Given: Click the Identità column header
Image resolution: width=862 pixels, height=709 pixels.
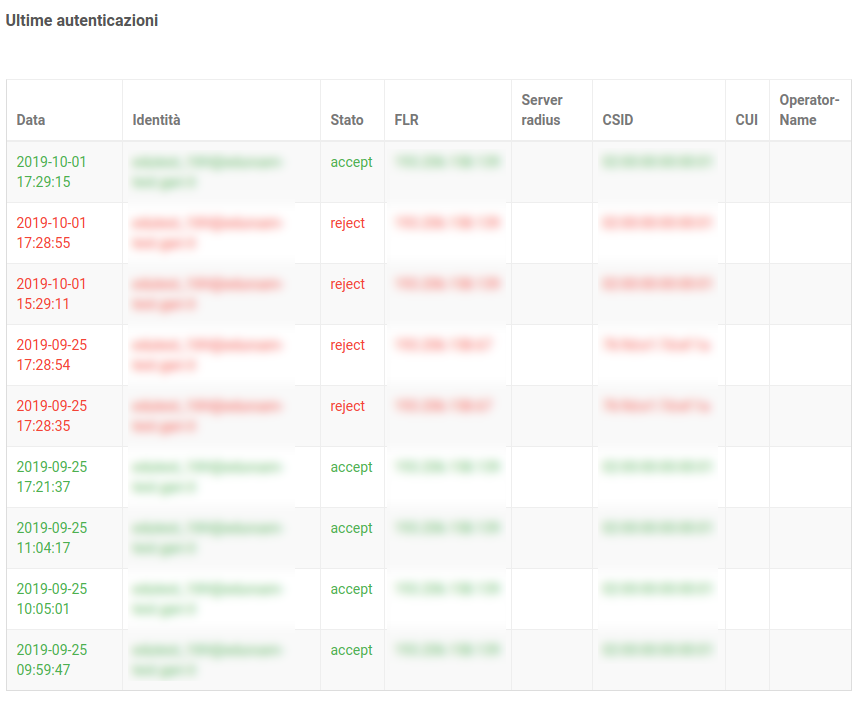Looking at the screenshot, I should pos(157,120).
